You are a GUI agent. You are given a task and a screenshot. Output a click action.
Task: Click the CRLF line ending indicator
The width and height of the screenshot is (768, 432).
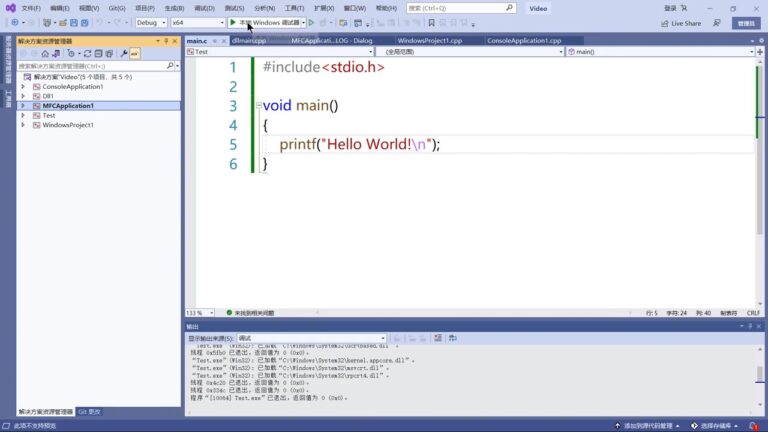753,312
